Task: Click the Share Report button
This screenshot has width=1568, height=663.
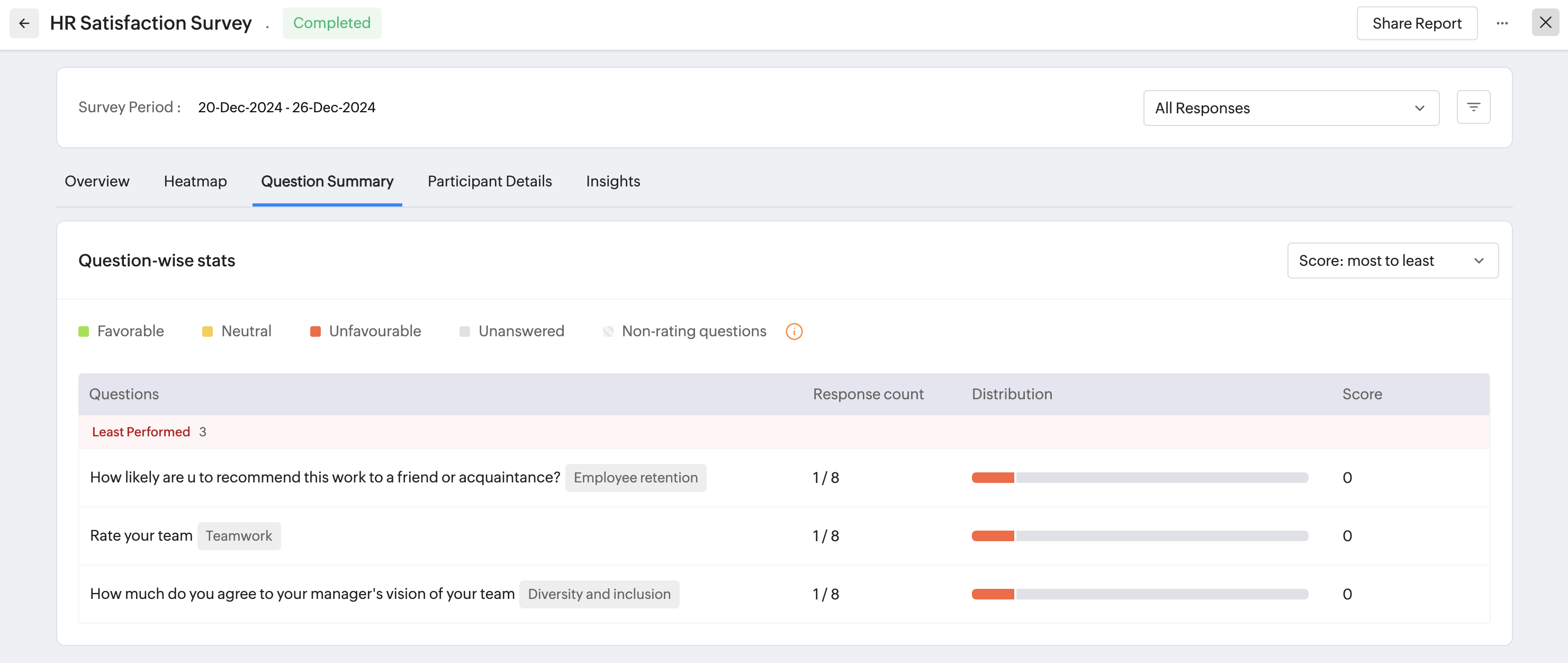Action: tap(1417, 23)
